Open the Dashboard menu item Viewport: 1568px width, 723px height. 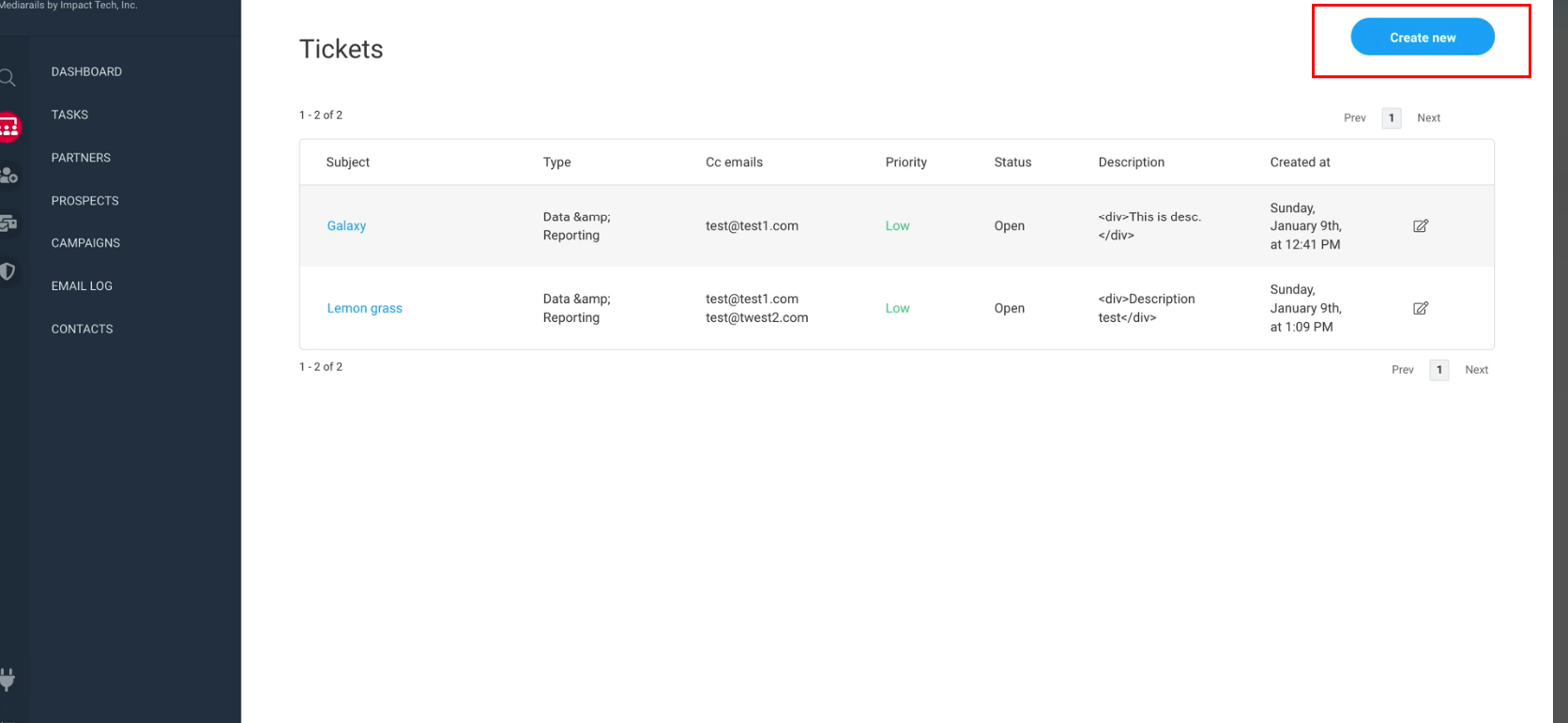pos(86,72)
